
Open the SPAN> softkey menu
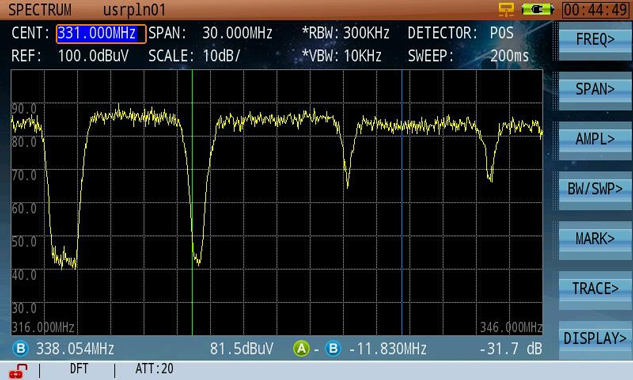[595, 91]
